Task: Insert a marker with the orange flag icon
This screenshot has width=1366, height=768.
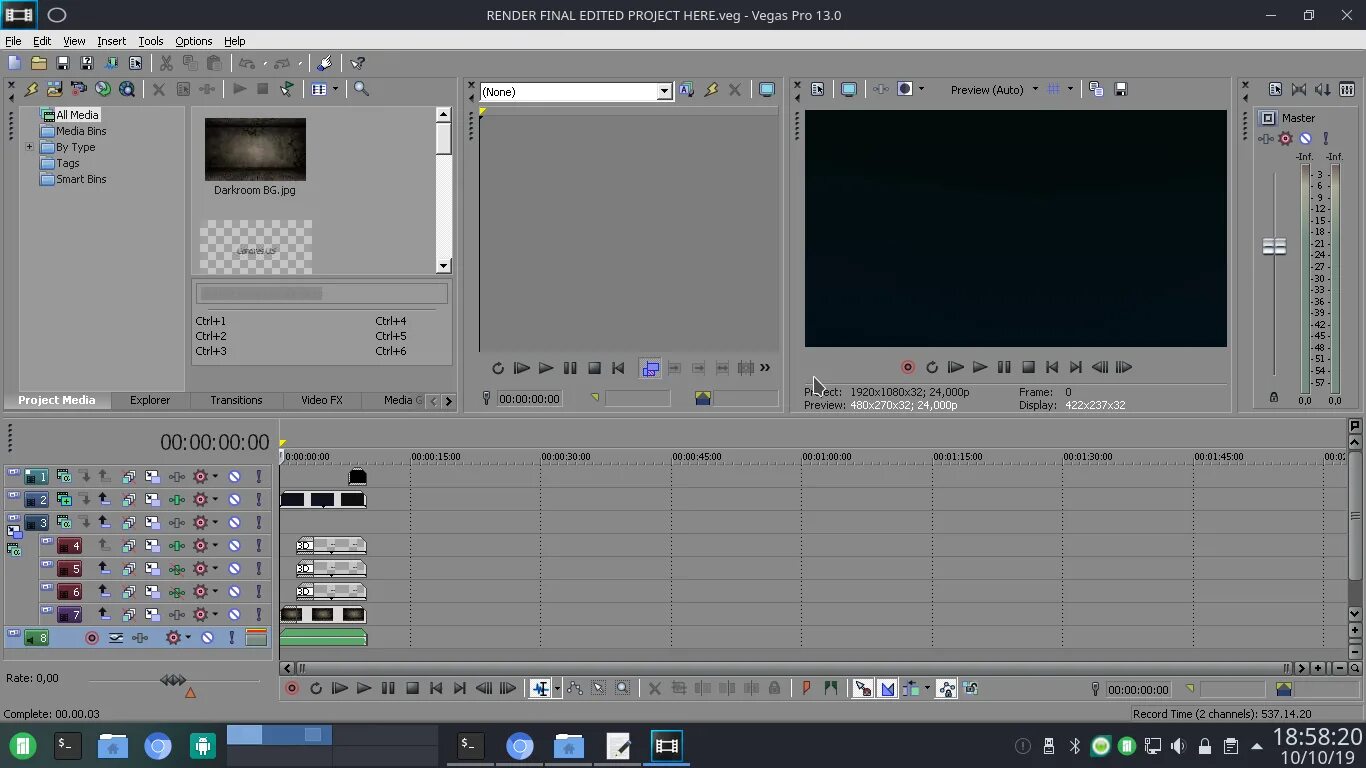Action: pos(806,688)
